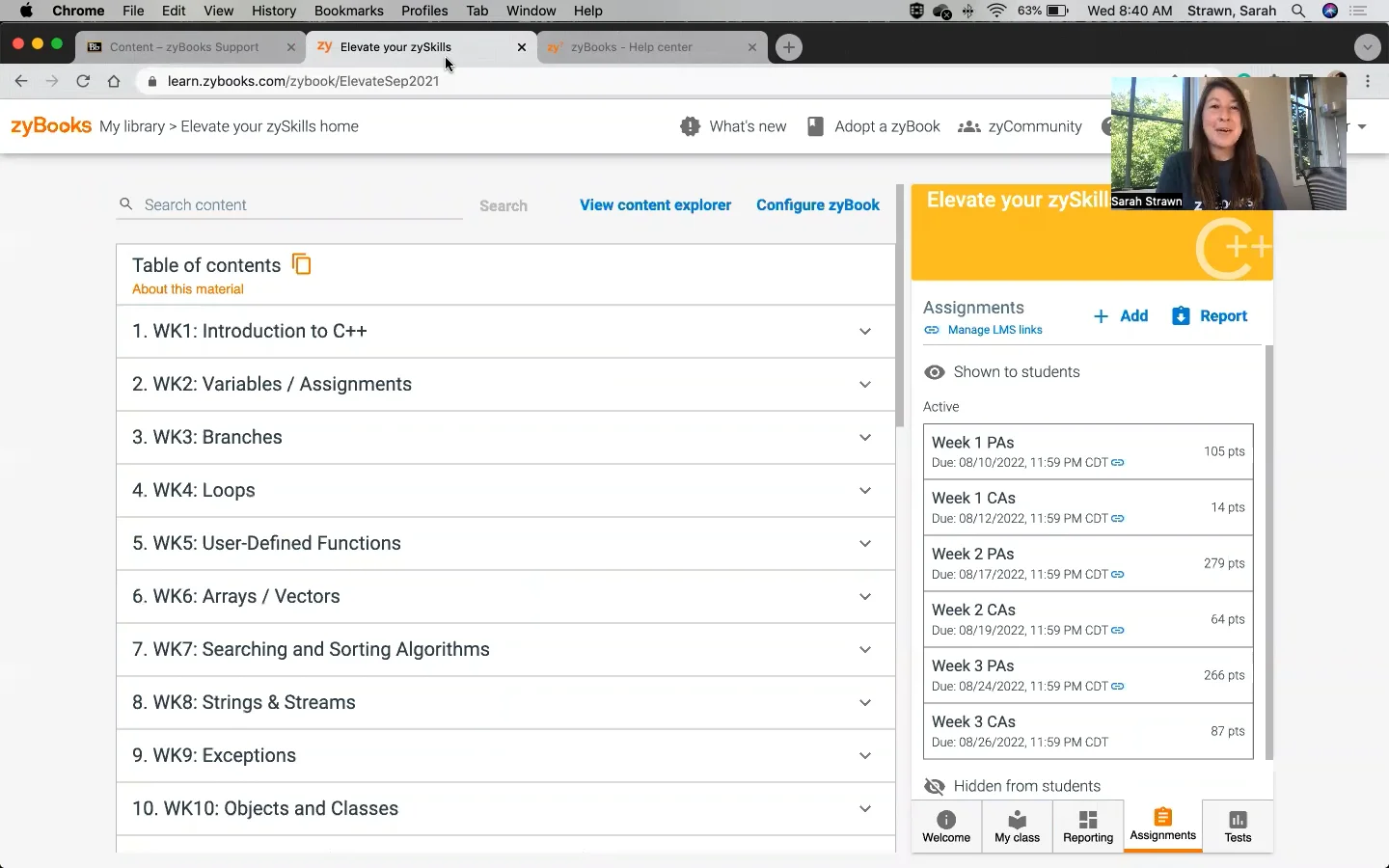This screenshot has width=1389, height=868.
Task: Click the Apple menu logo
Action: tap(26, 11)
